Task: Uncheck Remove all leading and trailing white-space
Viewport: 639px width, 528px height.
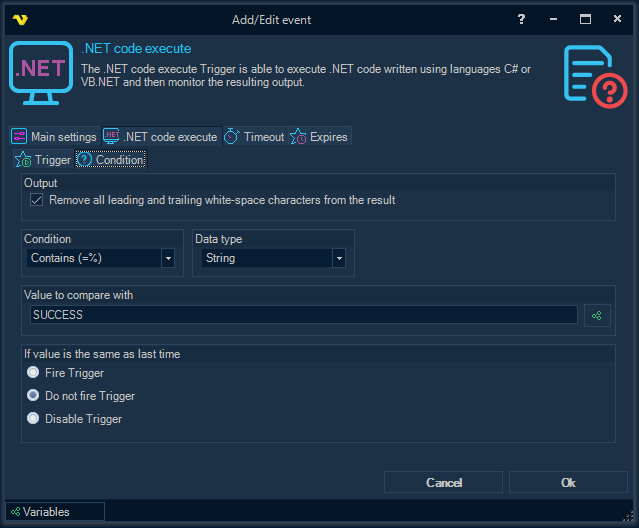Action: [37, 200]
